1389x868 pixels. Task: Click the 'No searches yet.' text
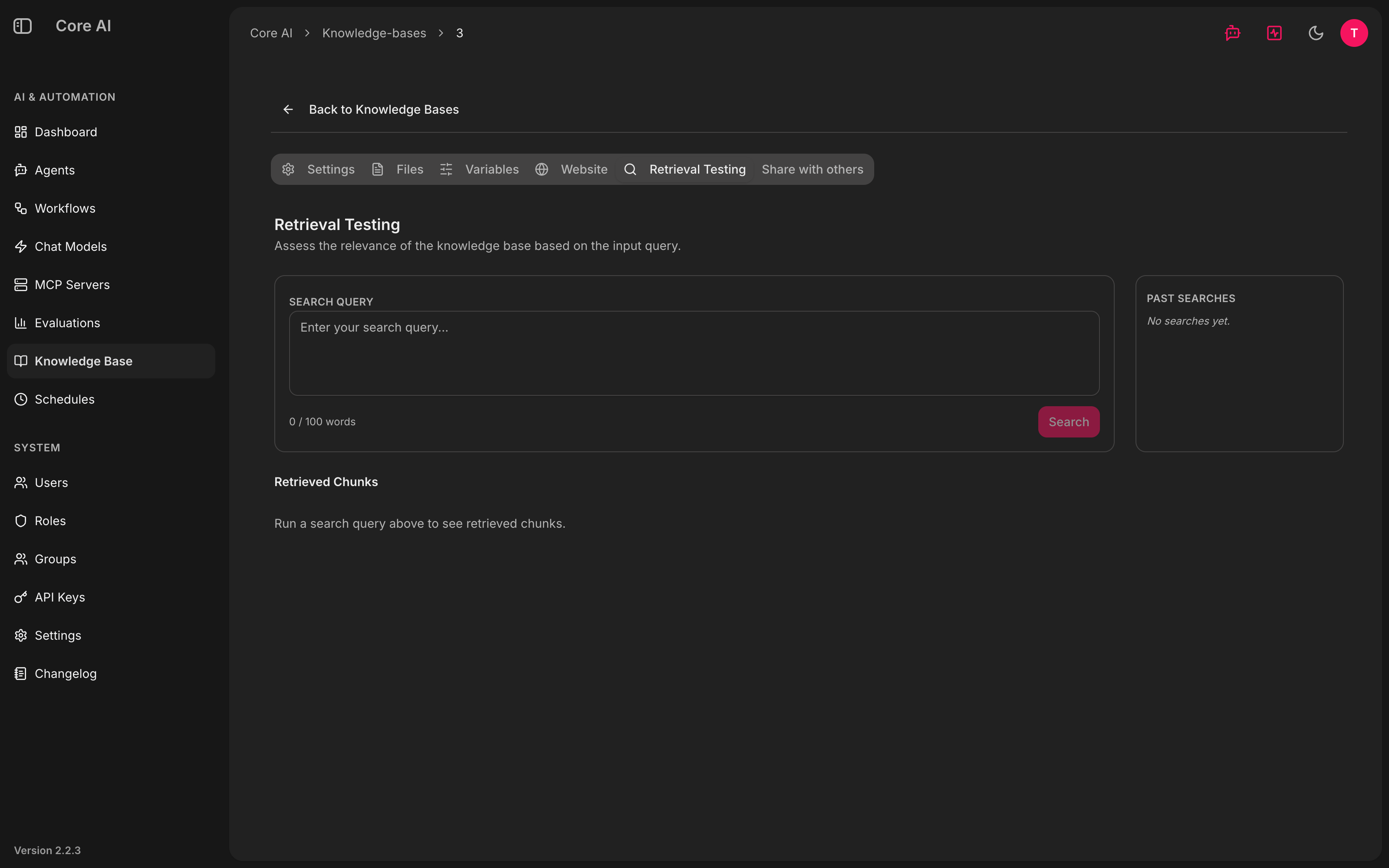tap(1188, 321)
